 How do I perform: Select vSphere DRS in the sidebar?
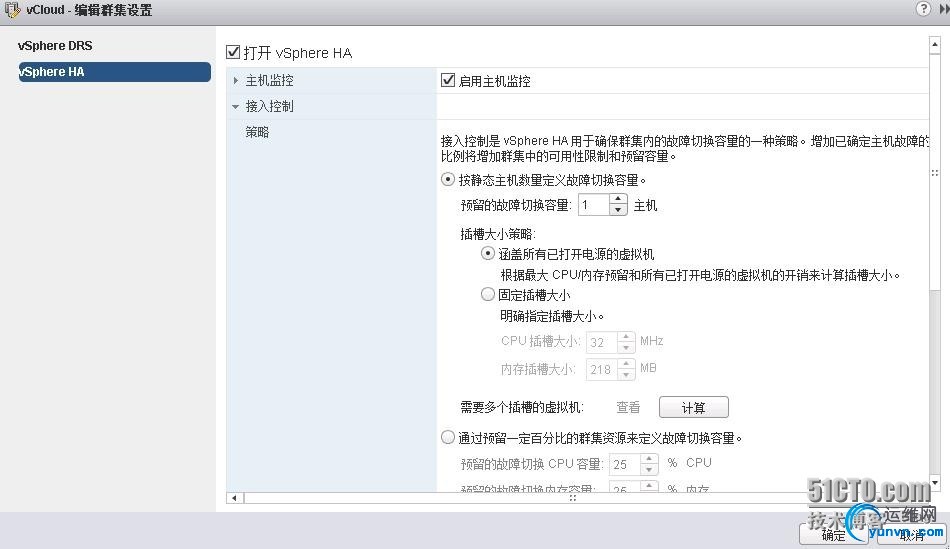55,45
